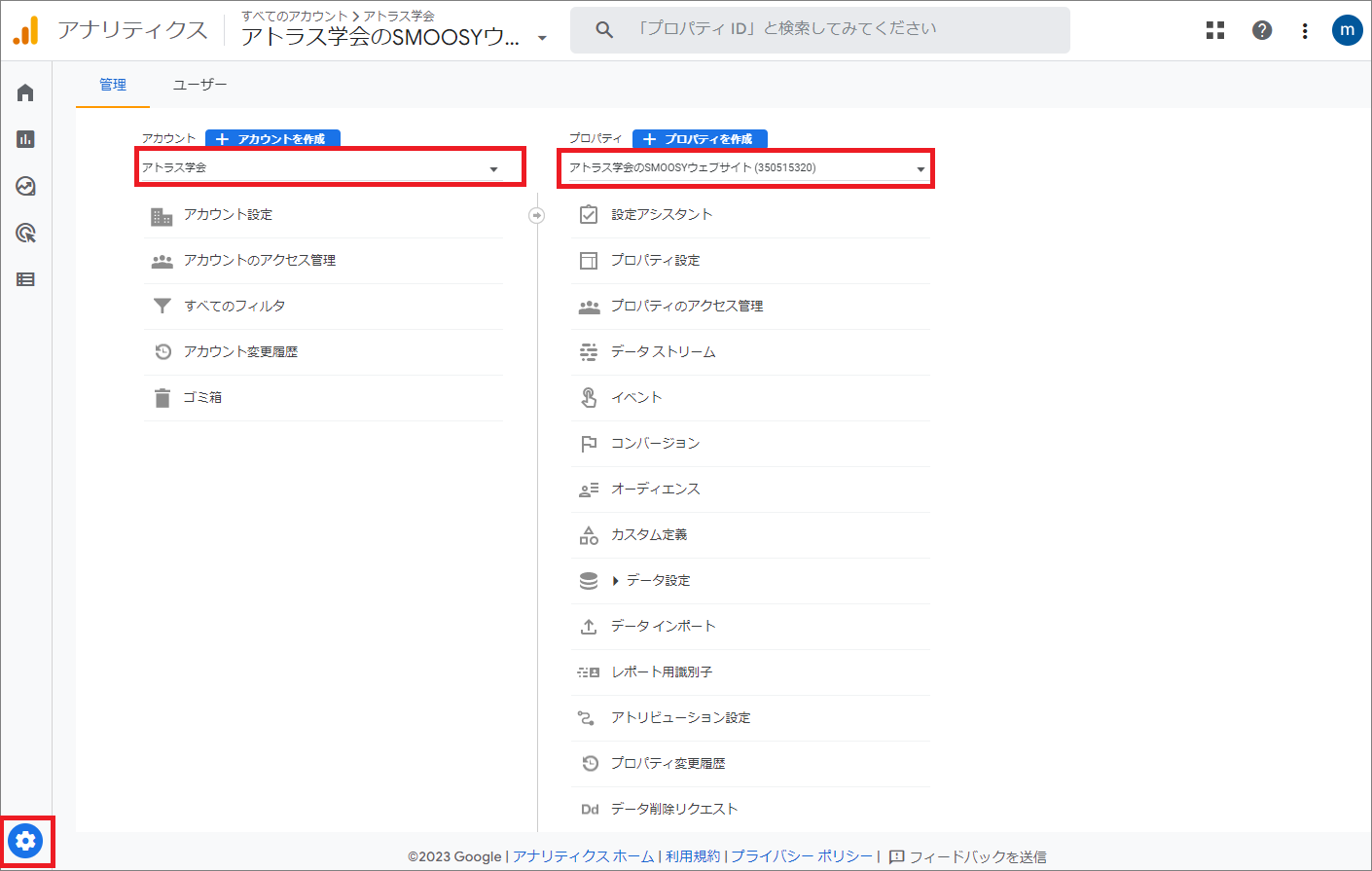Select the プロパティ設定 text
The height and width of the screenshot is (871, 1372).
(x=655, y=261)
